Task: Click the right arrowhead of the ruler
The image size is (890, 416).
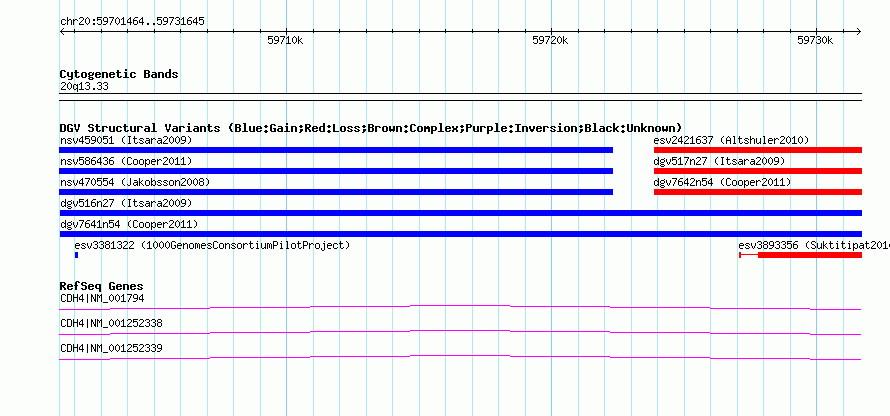Action: [858, 31]
